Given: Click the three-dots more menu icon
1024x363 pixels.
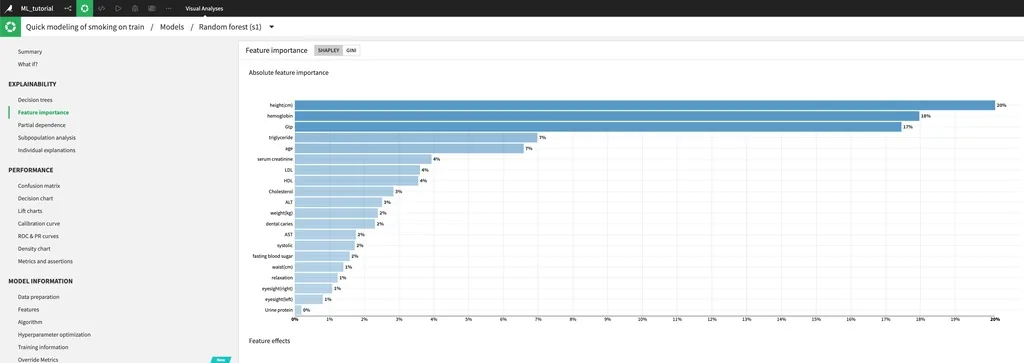Looking at the screenshot, I should click(168, 8).
